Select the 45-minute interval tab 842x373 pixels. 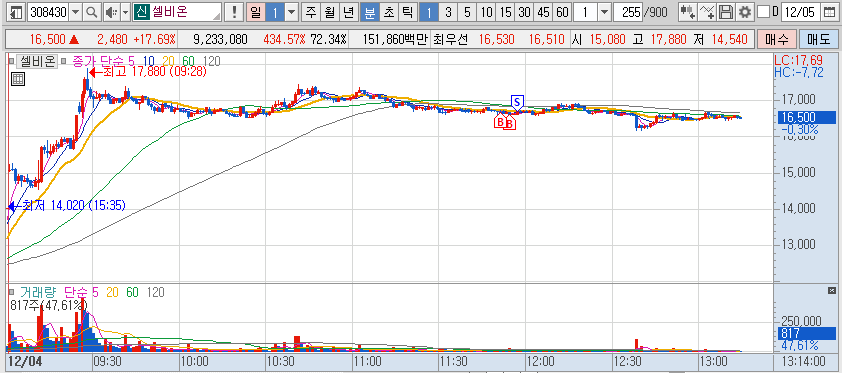pyautogui.click(x=543, y=12)
